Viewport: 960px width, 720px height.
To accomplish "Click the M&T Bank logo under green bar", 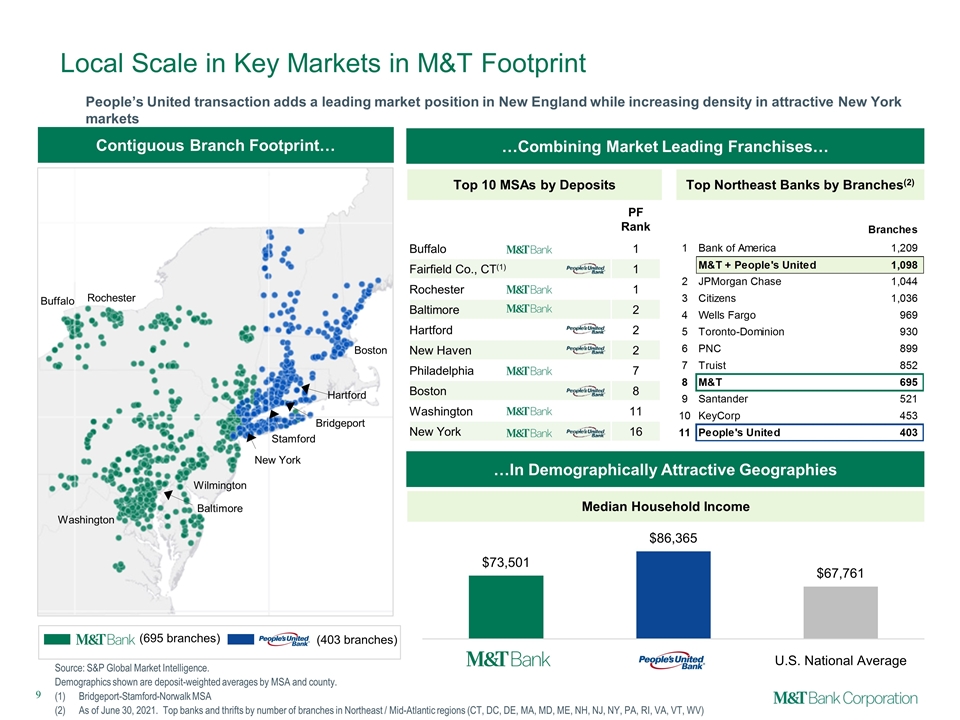I will [x=508, y=659].
